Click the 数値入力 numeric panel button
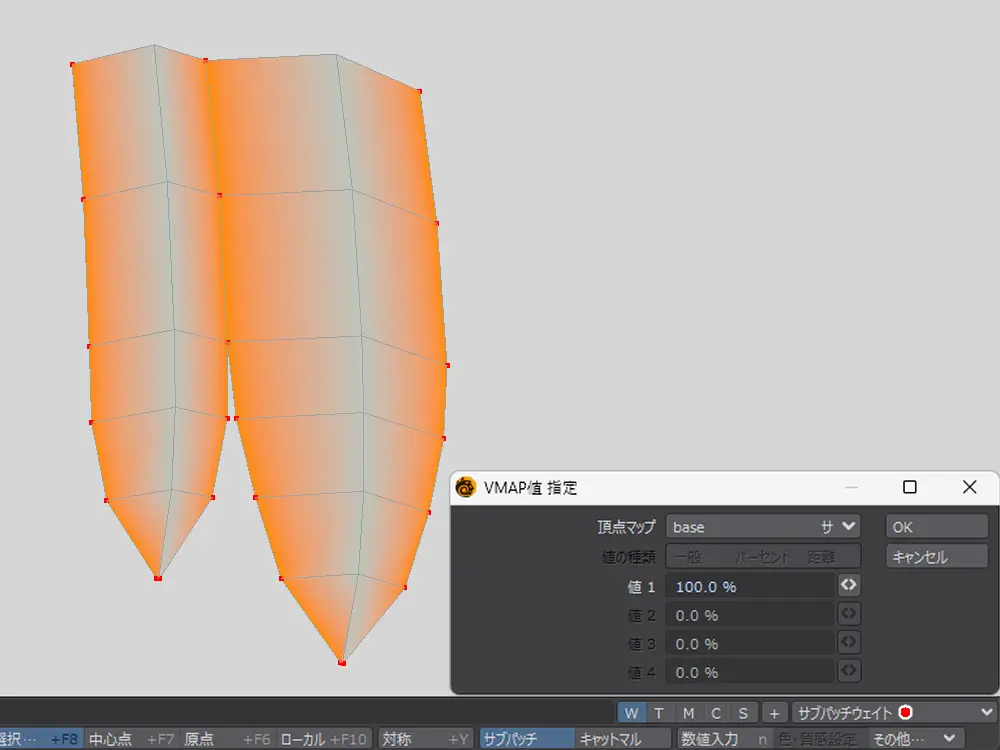This screenshot has width=1000, height=750. (x=722, y=739)
